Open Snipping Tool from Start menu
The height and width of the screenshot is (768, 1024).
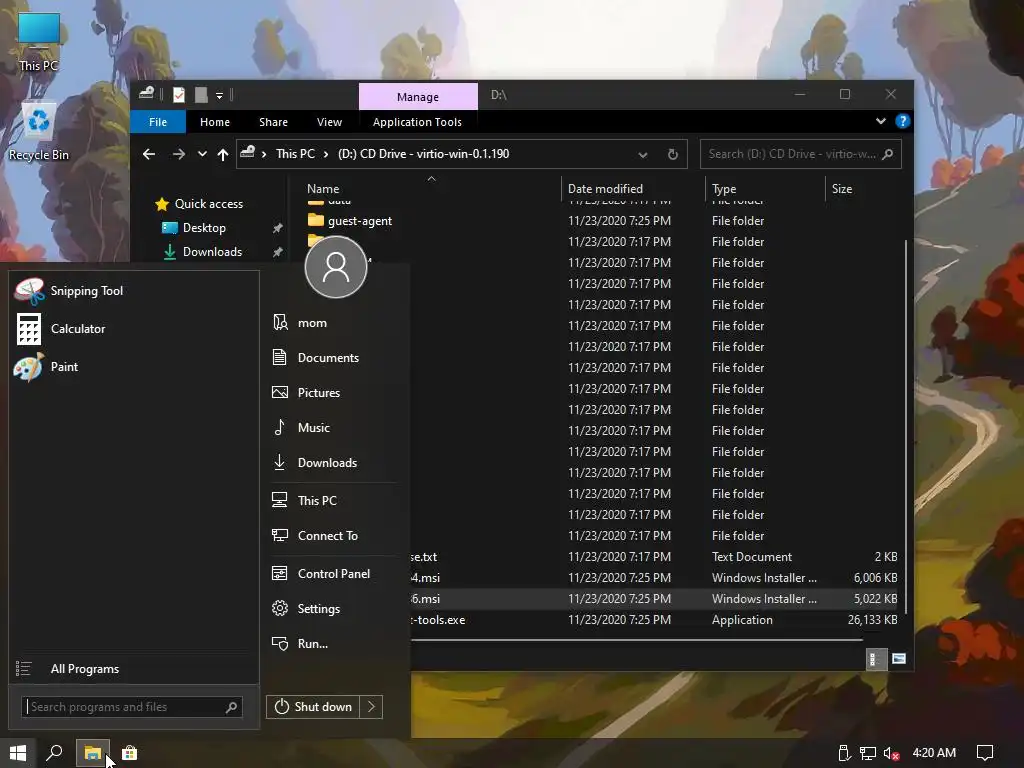[x=134, y=291]
